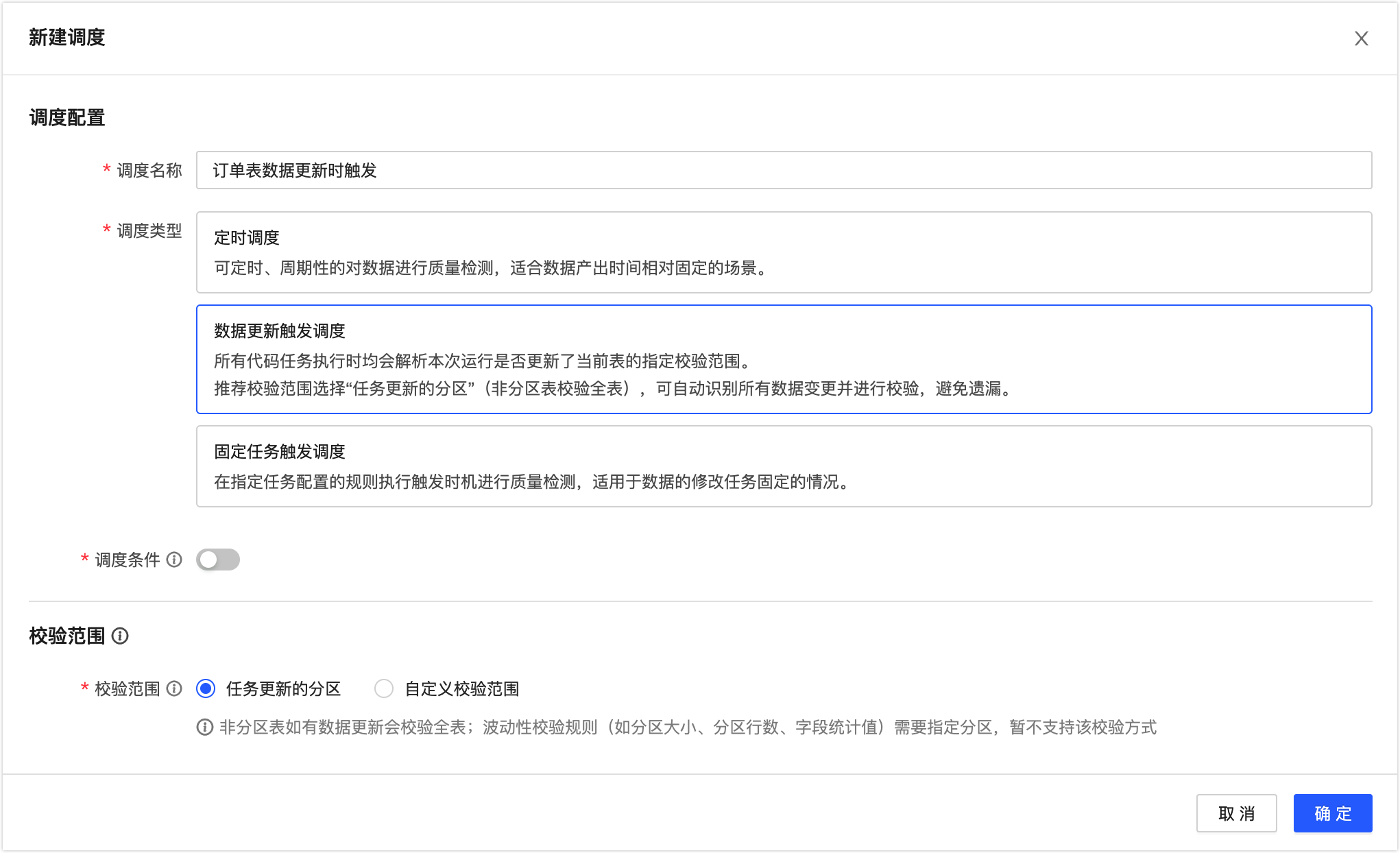Confirm with the blue 确定 button
1400x853 pixels.
(x=1332, y=813)
